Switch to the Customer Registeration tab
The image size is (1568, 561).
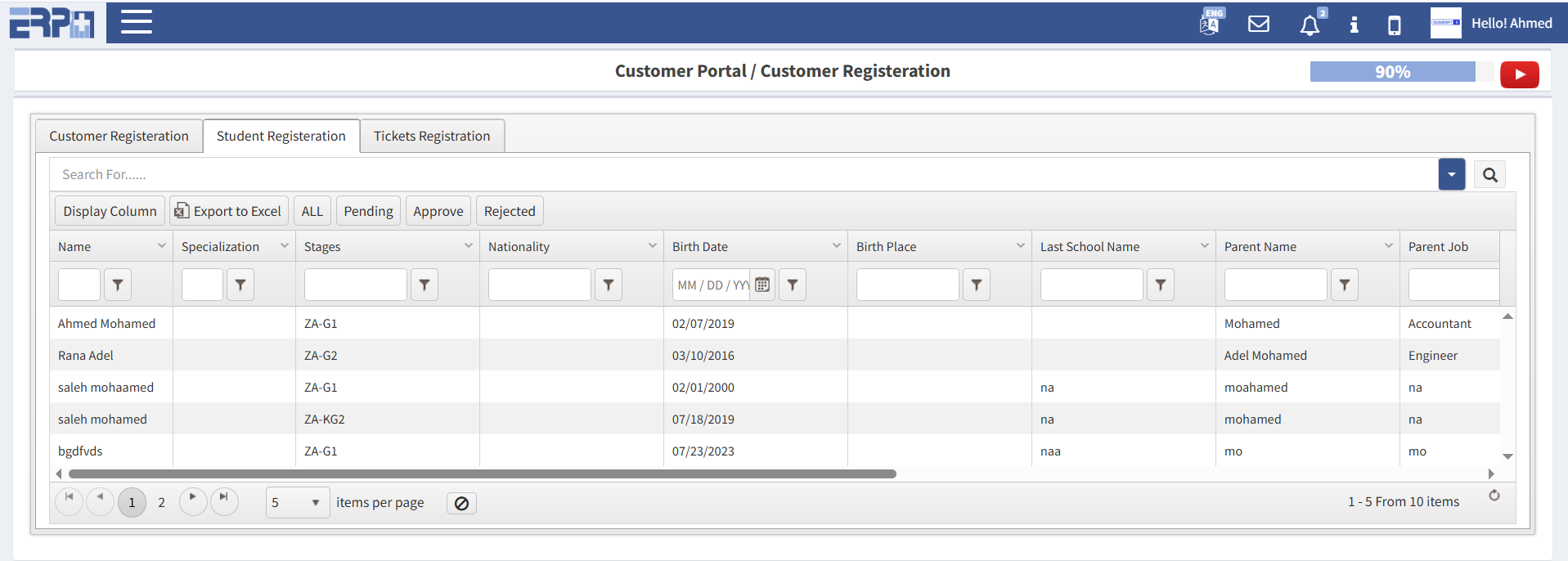pyautogui.click(x=119, y=136)
